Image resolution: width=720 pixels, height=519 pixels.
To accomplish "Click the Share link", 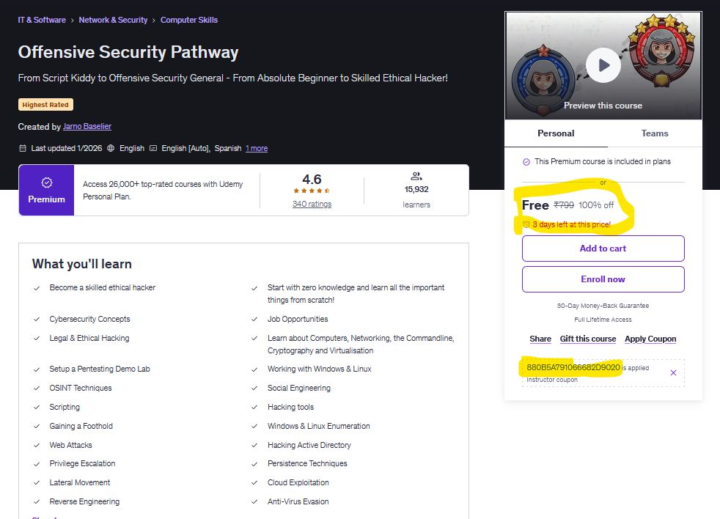I will tap(540, 339).
